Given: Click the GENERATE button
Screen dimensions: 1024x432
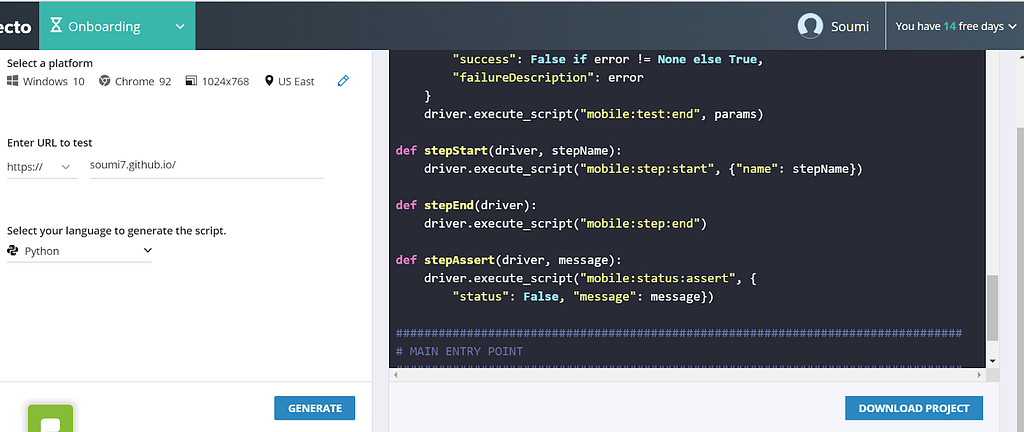Looking at the screenshot, I should point(315,408).
